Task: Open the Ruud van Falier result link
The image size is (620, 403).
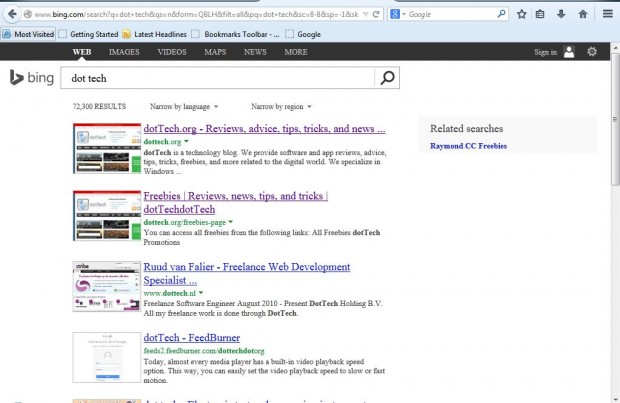Action: [x=247, y=273]
